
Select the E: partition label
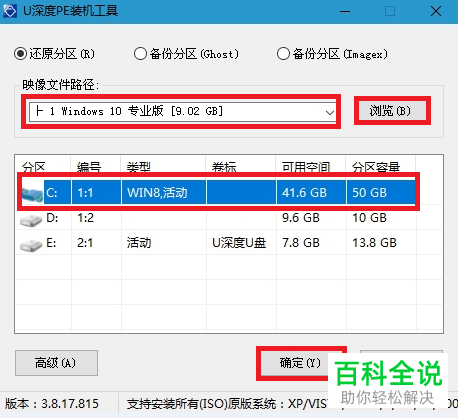51,243
